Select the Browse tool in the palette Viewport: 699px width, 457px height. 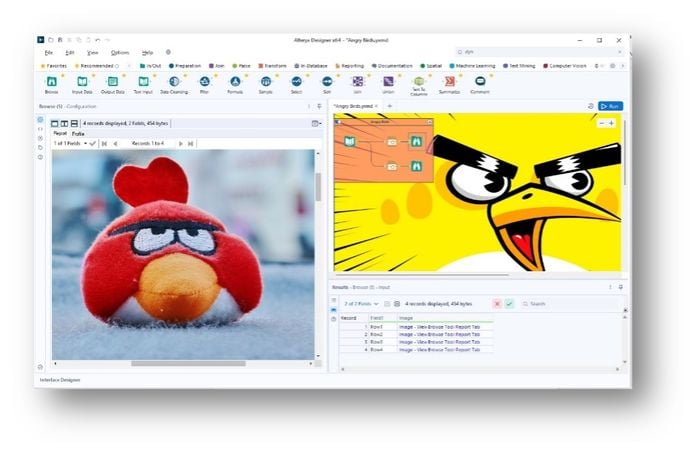52,82
